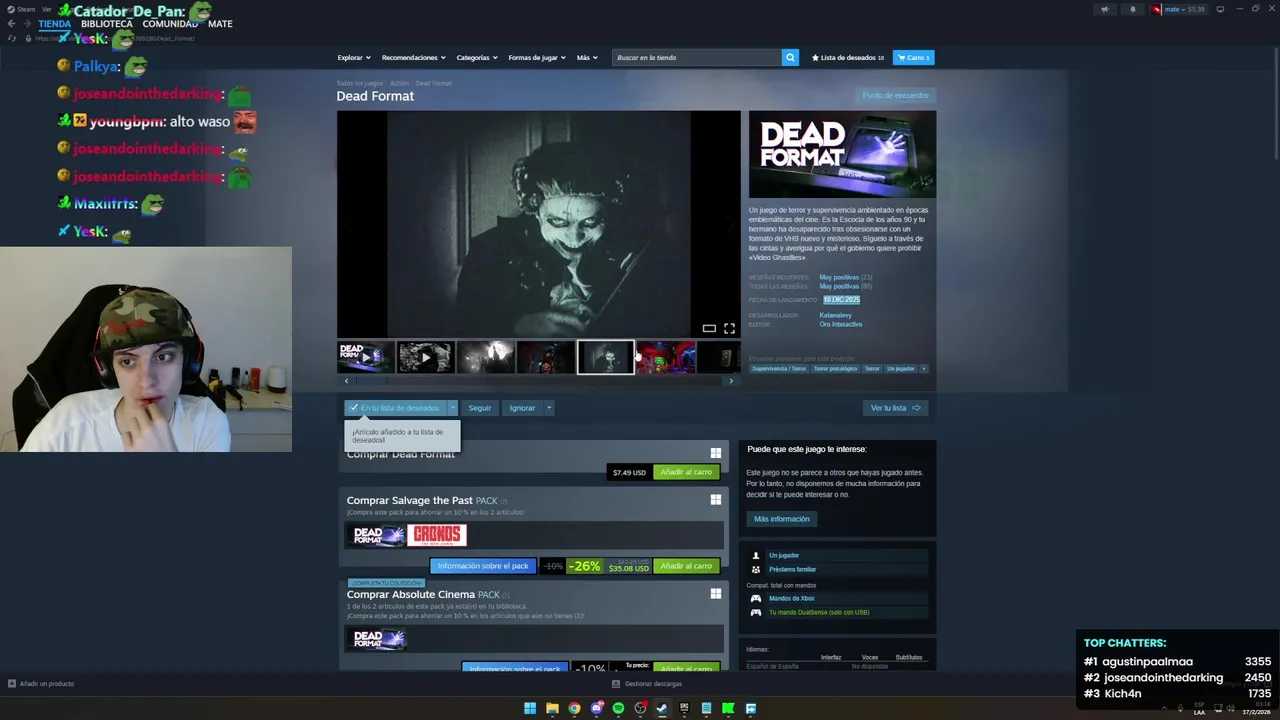1280x720 pixels.
Task: Click the Préstamo familiar link
Action: pos(792,569)
